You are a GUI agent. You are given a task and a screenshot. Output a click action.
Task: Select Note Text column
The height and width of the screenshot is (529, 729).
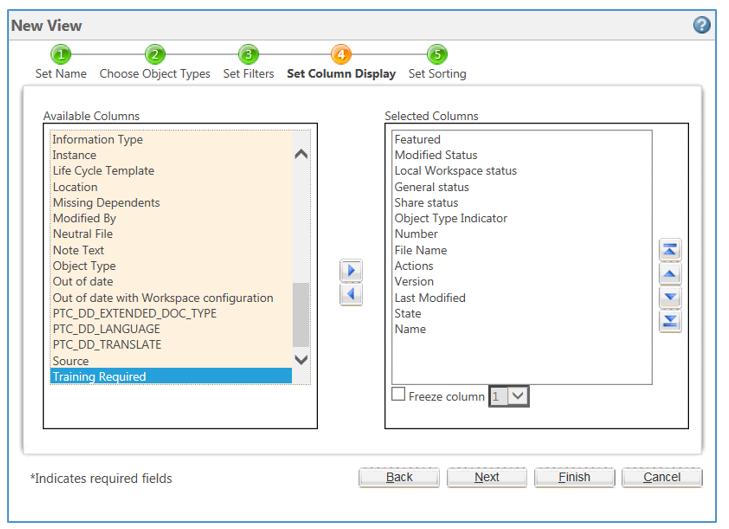tap(171, 250)
